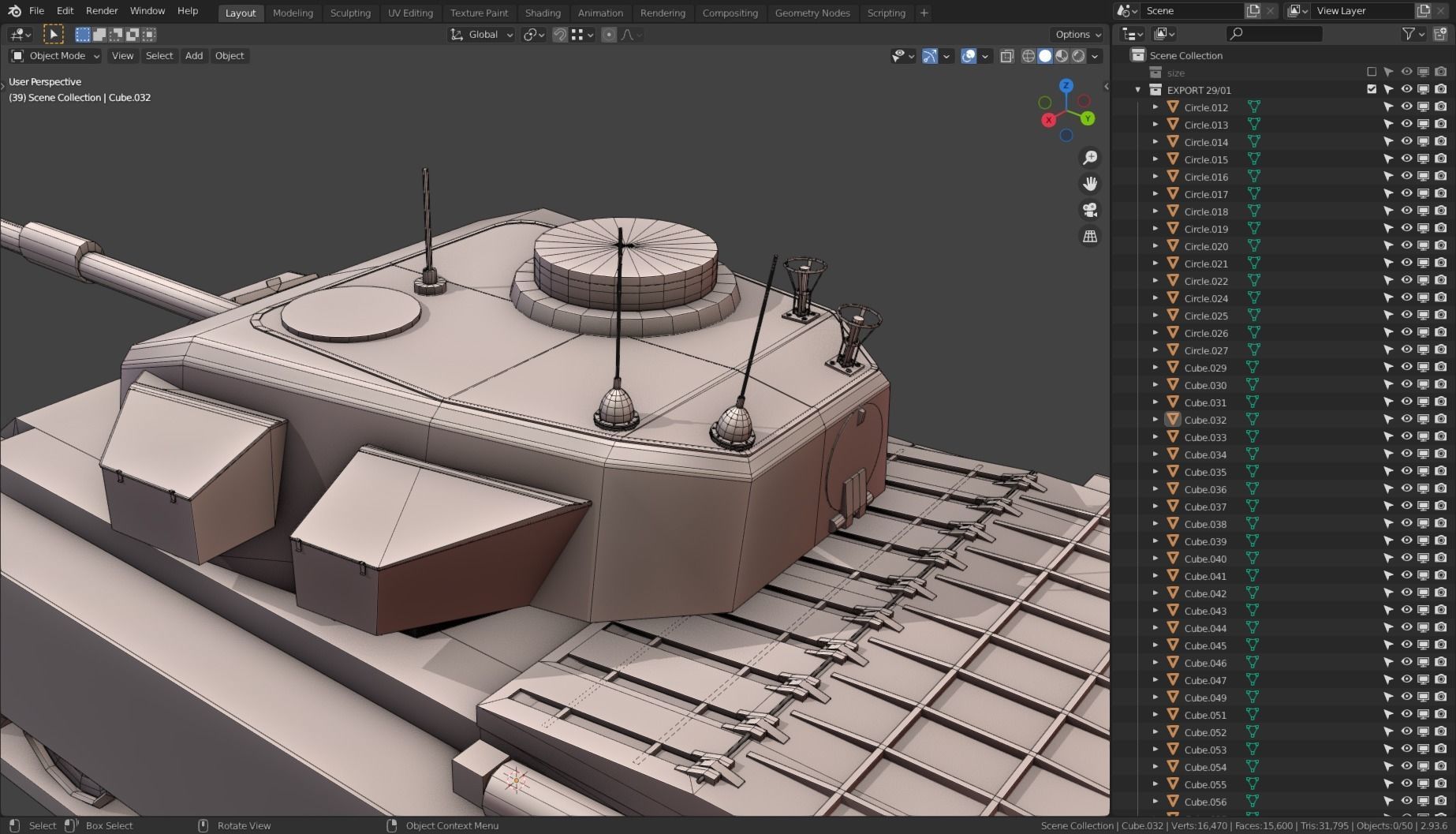1456x834 pixels.
Task: Toggle snapping magnet icon
Action: pyautogui.click(x=559, y=35)
